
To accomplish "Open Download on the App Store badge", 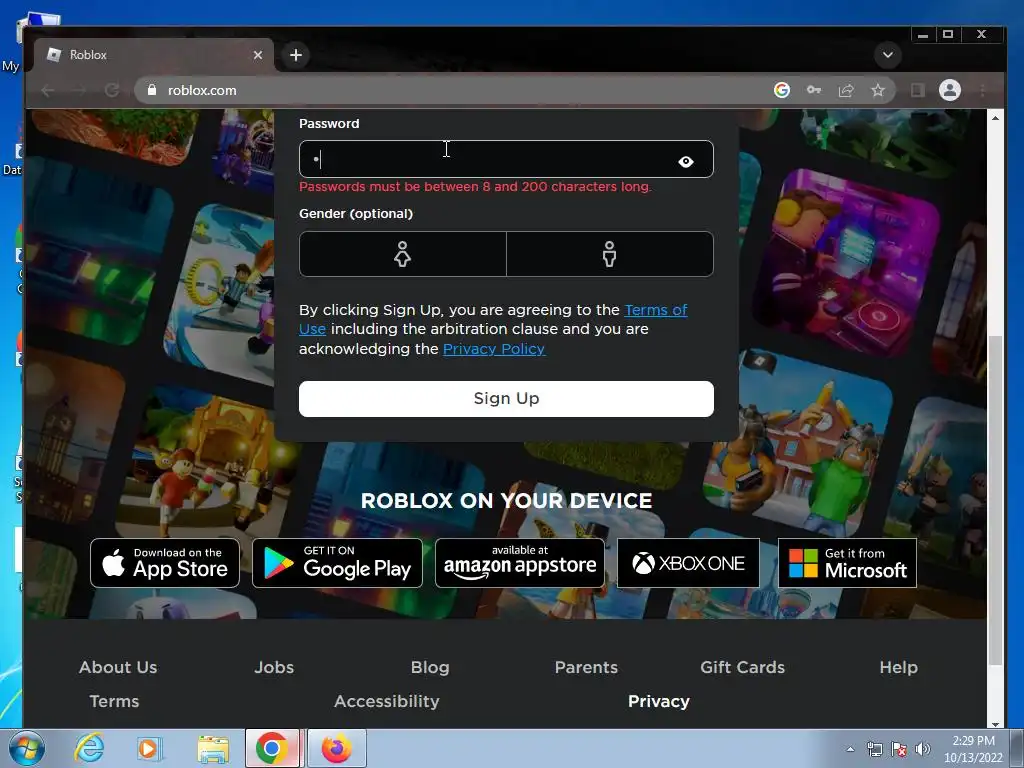I will [x=165, y=563].
